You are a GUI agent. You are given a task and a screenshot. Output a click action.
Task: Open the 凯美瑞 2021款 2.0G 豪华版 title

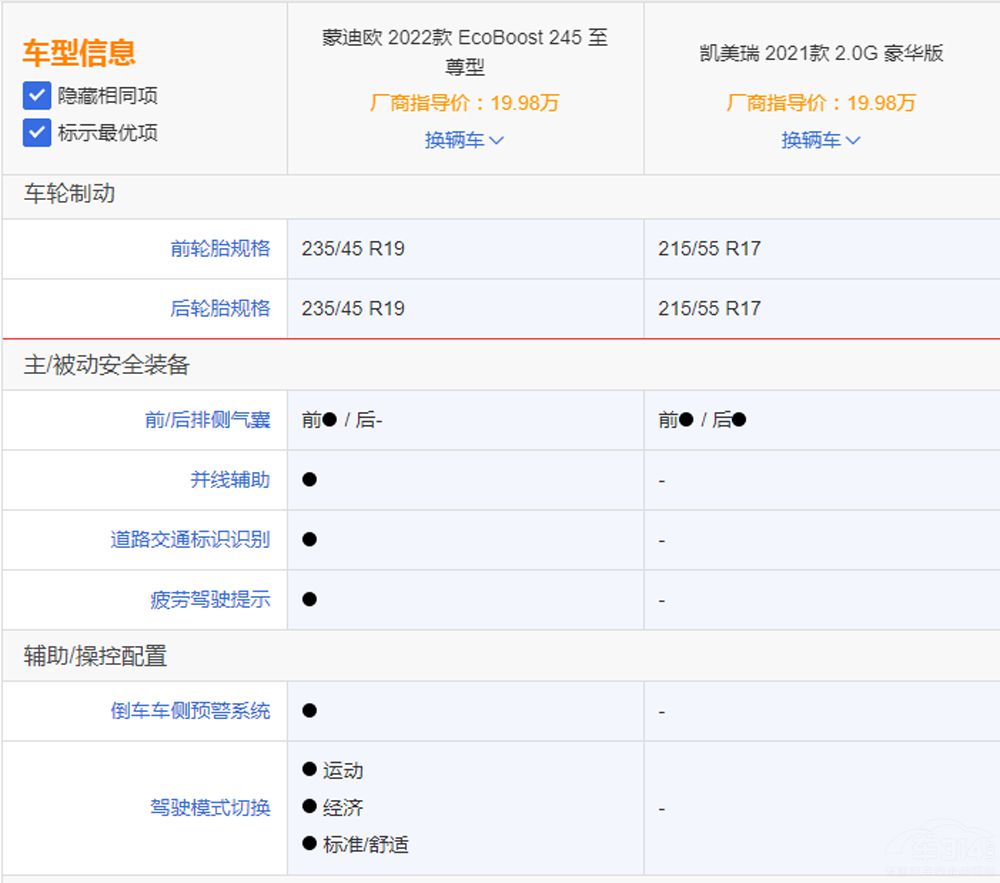point(820,53)
